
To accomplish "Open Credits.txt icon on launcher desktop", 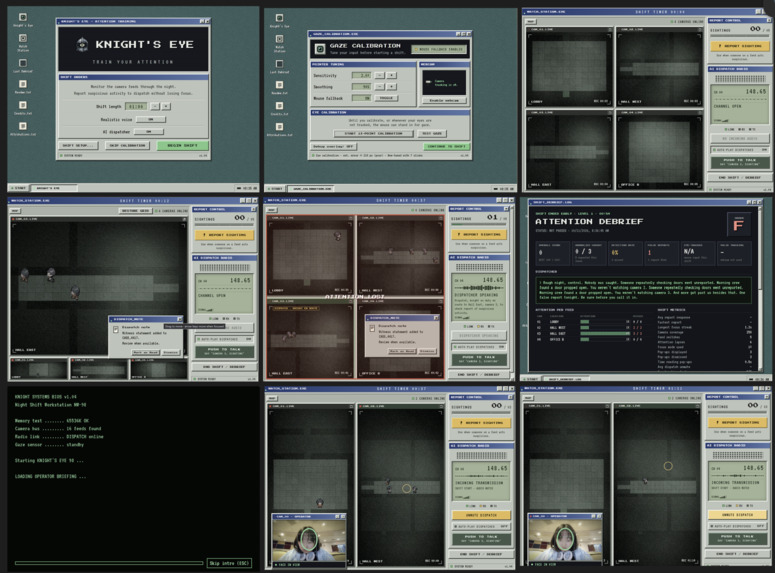I will point(23,105).
